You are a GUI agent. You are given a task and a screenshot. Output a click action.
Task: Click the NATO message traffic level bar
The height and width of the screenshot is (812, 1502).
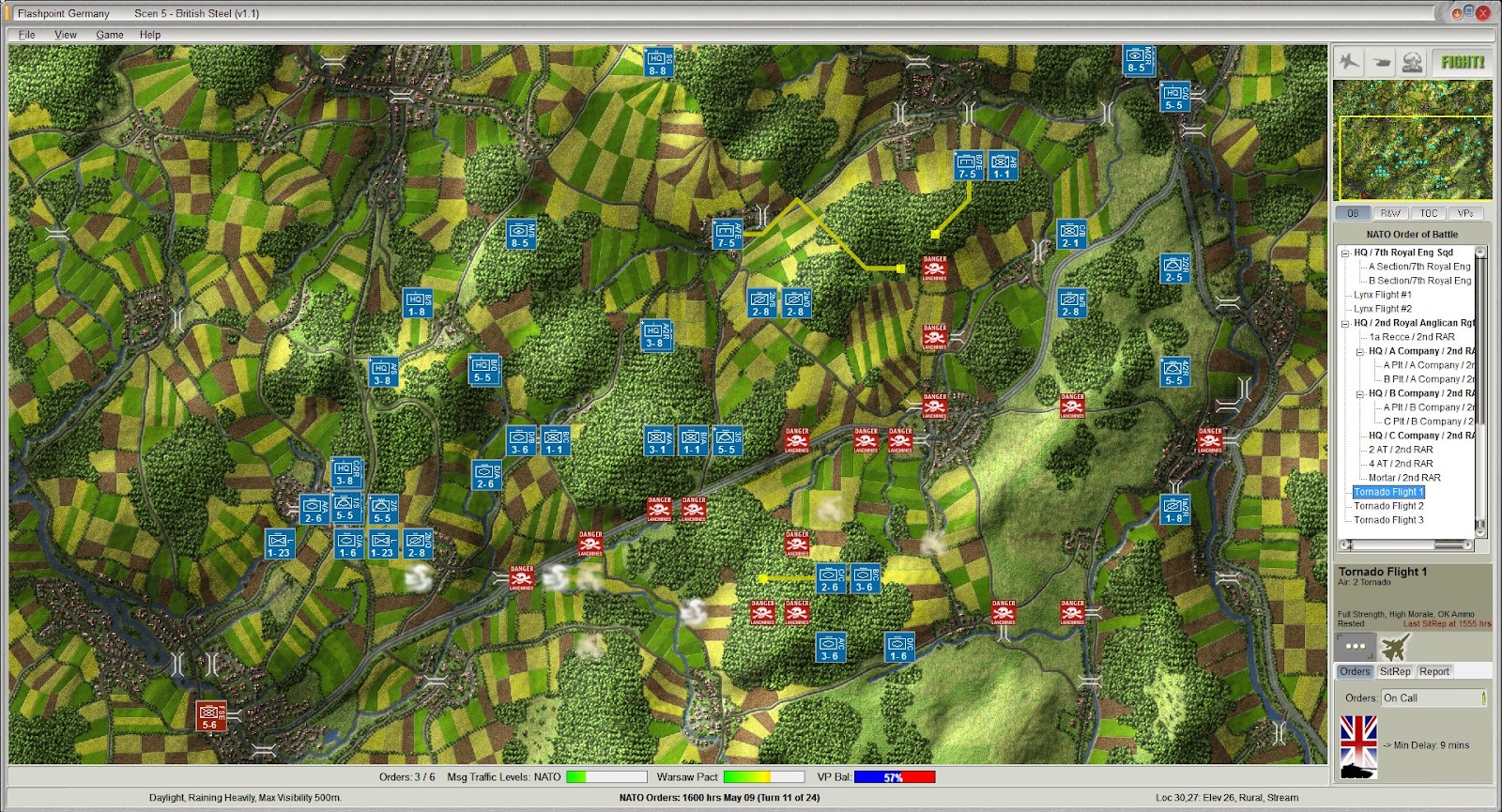pyautogui.click(x=606, y=777)
